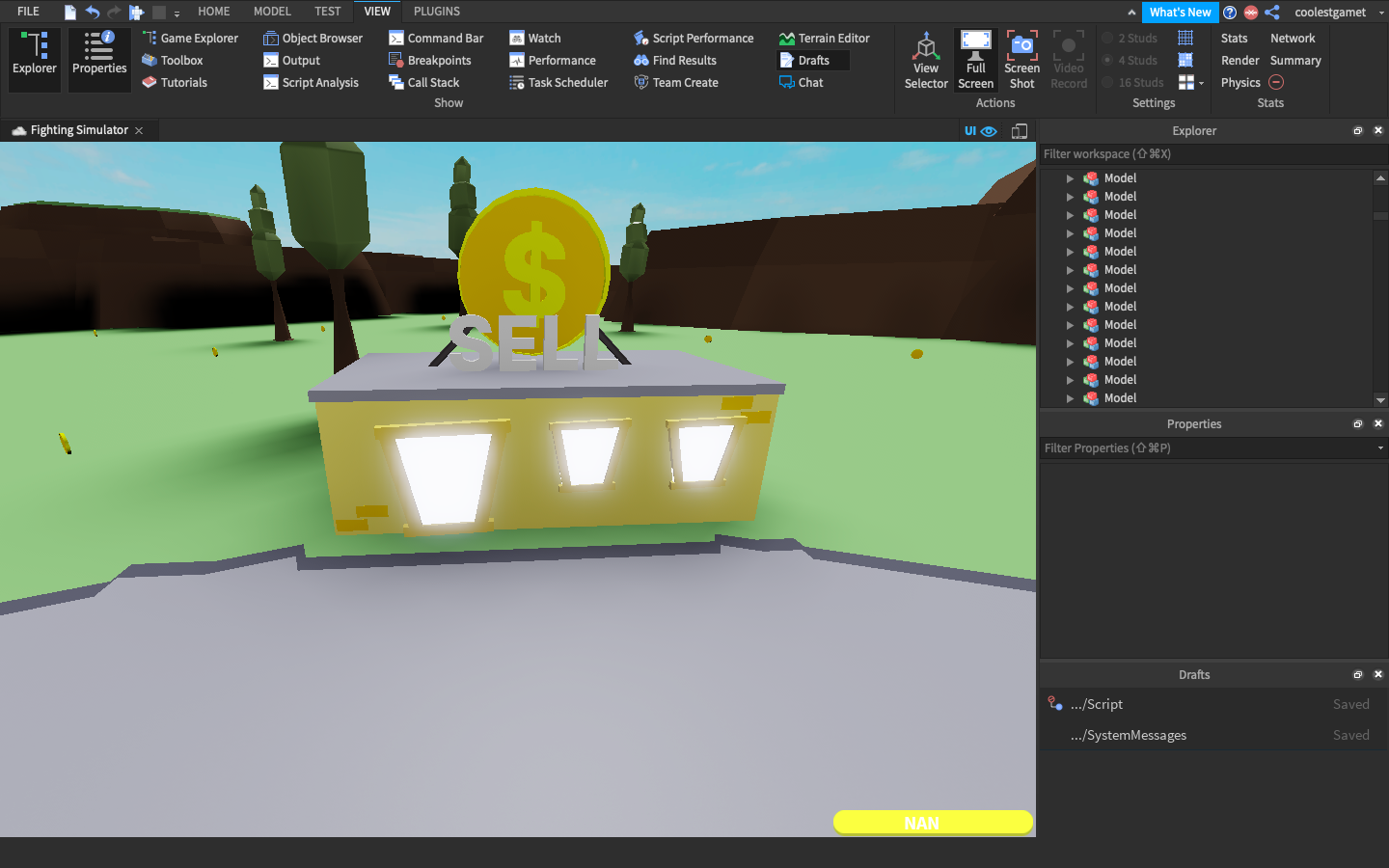Open the Properties filter dropdown arrow
This screenshot has width=1389, height=868.
[x=1380, y=448]
